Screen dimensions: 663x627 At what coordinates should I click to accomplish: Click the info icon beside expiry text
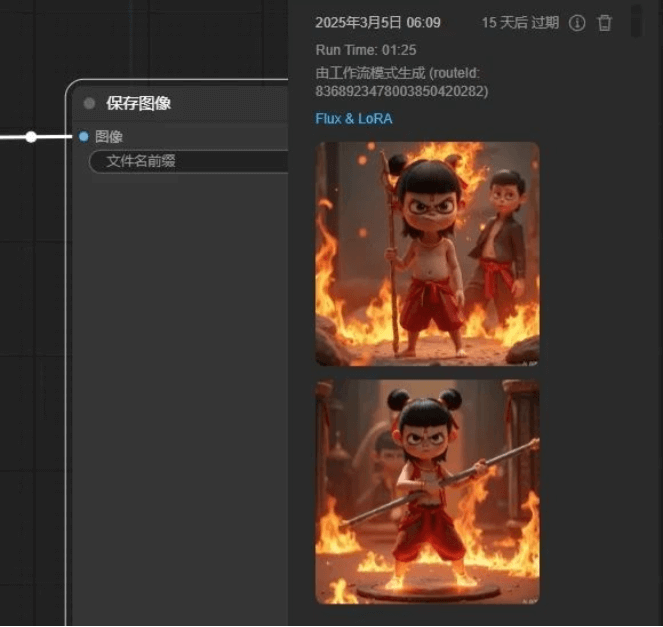577,23
